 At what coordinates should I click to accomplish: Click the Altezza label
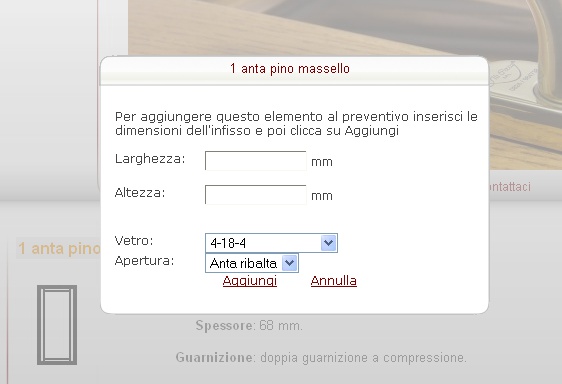point(140,193)
